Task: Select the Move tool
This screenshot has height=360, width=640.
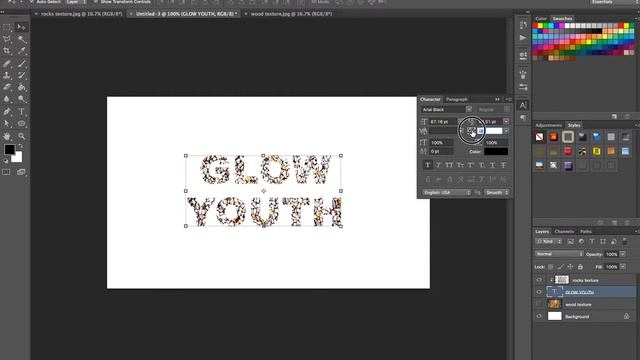Action: 21,27
